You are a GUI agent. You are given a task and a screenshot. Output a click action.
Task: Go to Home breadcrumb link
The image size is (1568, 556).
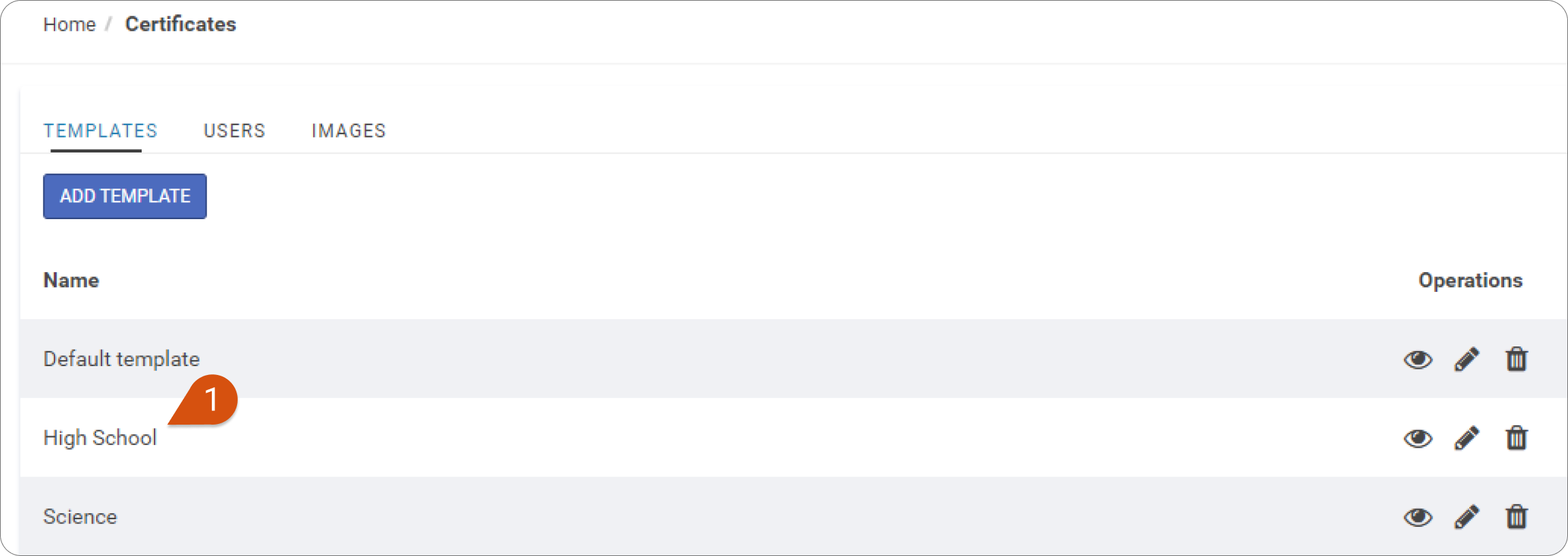[69, 24]
